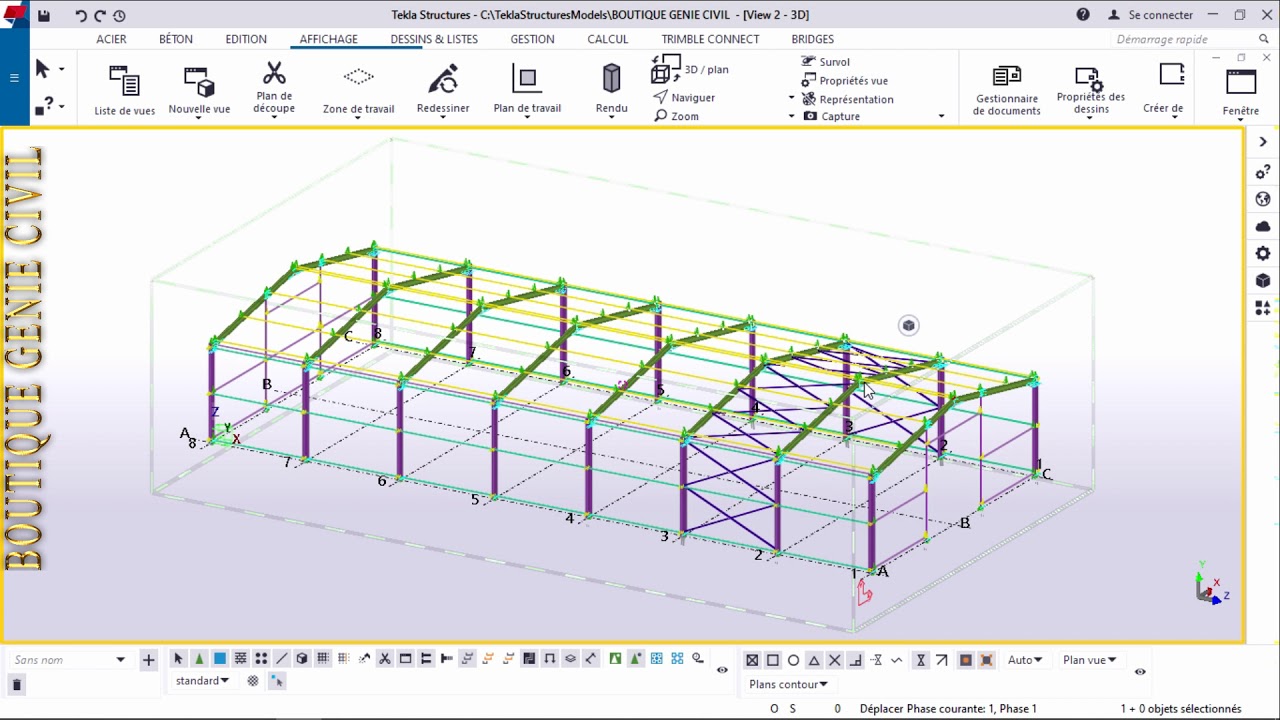The image size is (1280, 720).
Task: Open the EDITION ribbon tab
Action: pos(246,39)
